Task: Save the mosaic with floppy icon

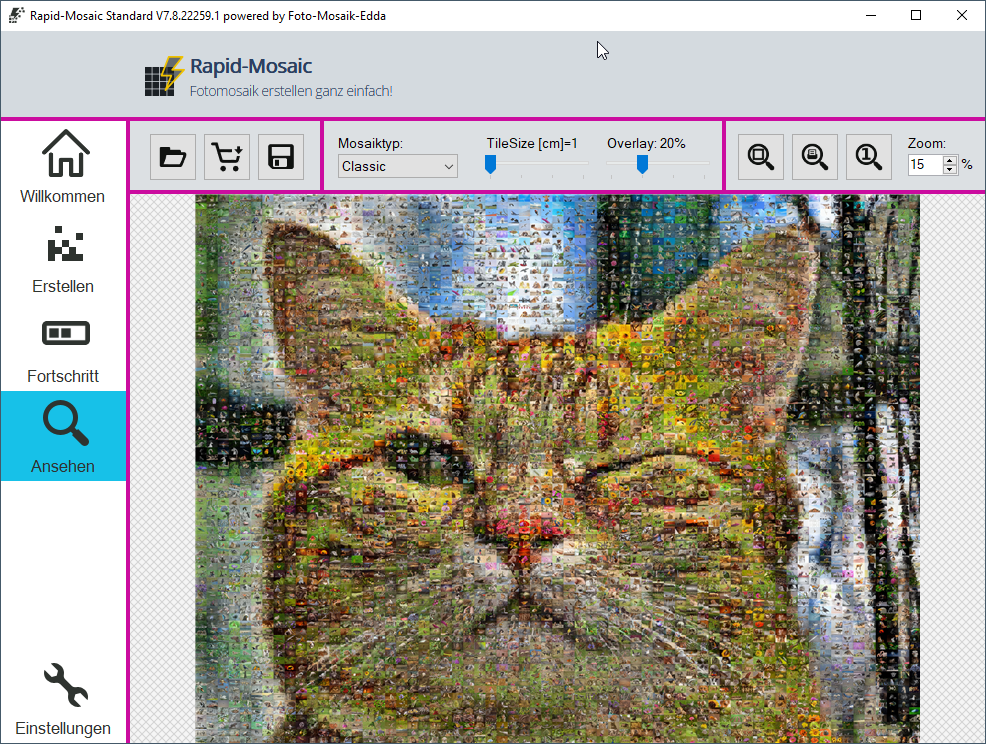Action: point(281,157)
